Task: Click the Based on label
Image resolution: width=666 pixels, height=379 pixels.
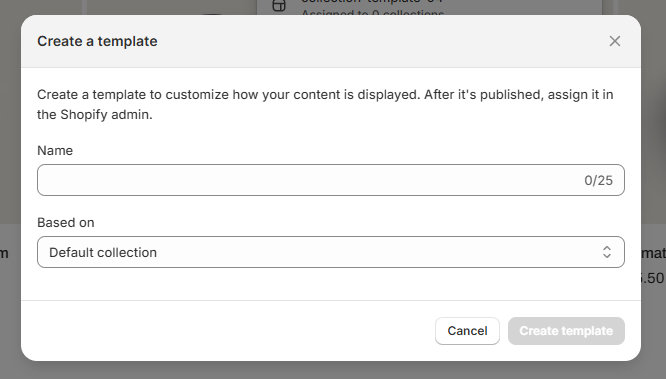Action: pyautogui.click(x=66, y=223)
